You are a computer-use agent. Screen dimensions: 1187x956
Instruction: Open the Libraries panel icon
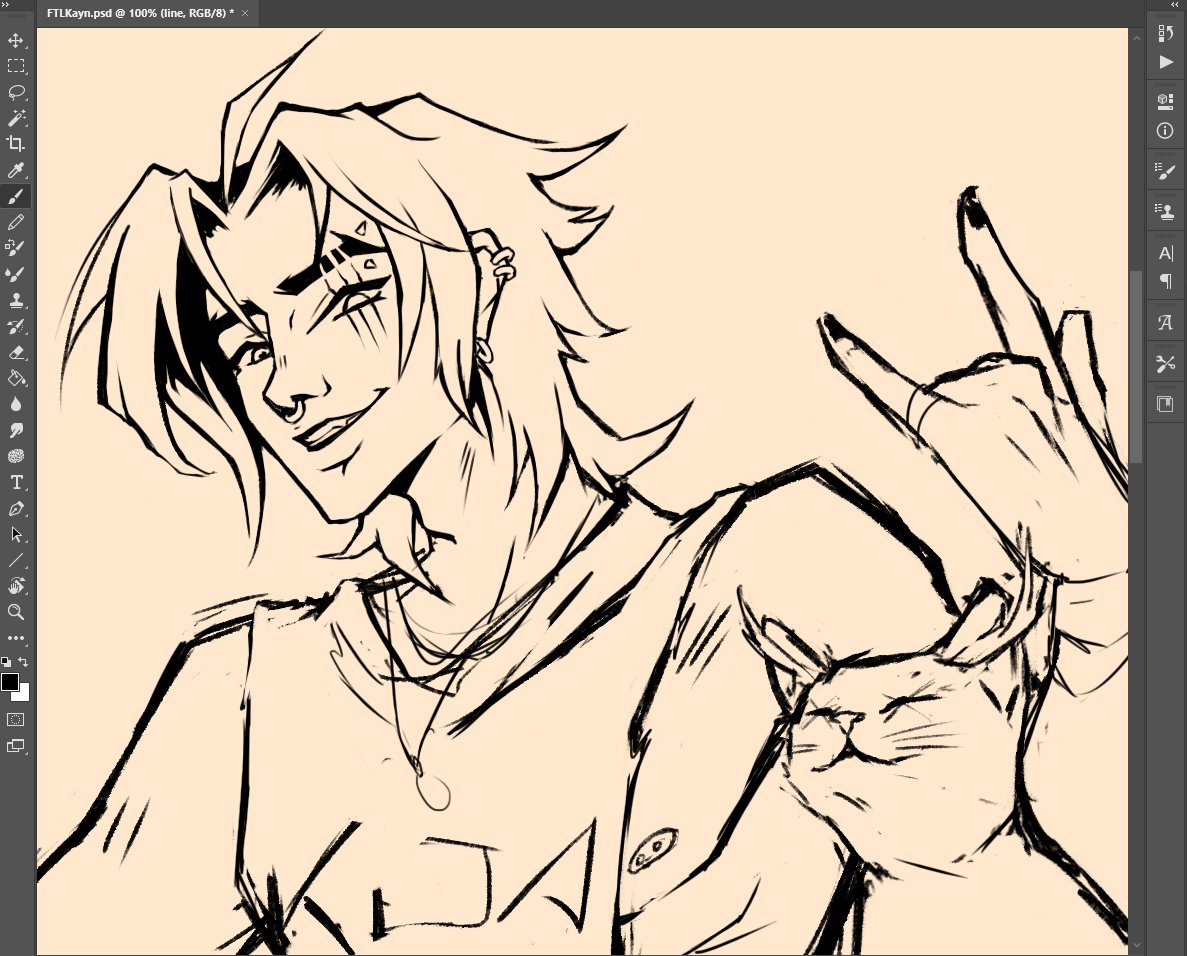1166,403
